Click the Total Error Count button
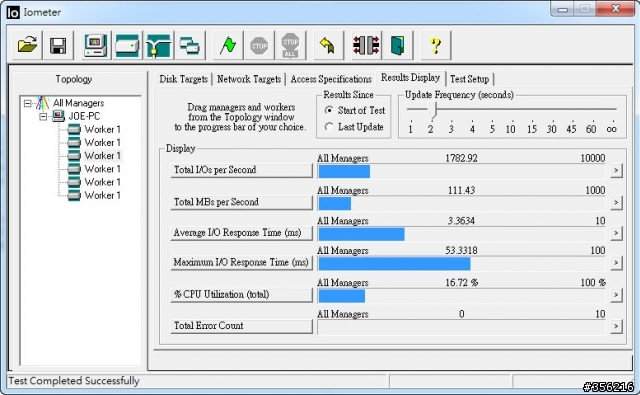640x395 pixels. click(x=241, y=325)
